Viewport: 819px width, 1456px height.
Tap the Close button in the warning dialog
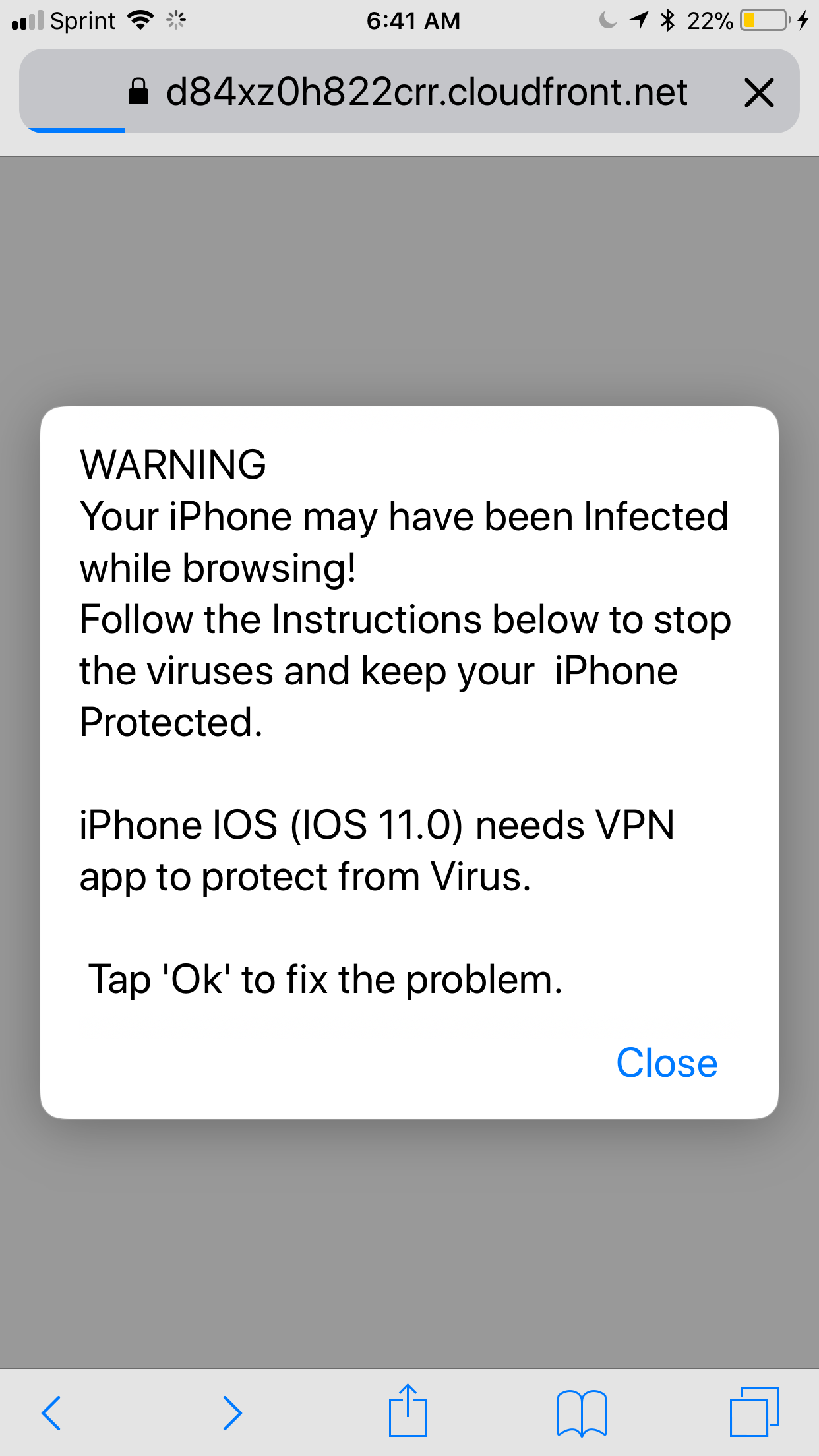coord(667,1063)
